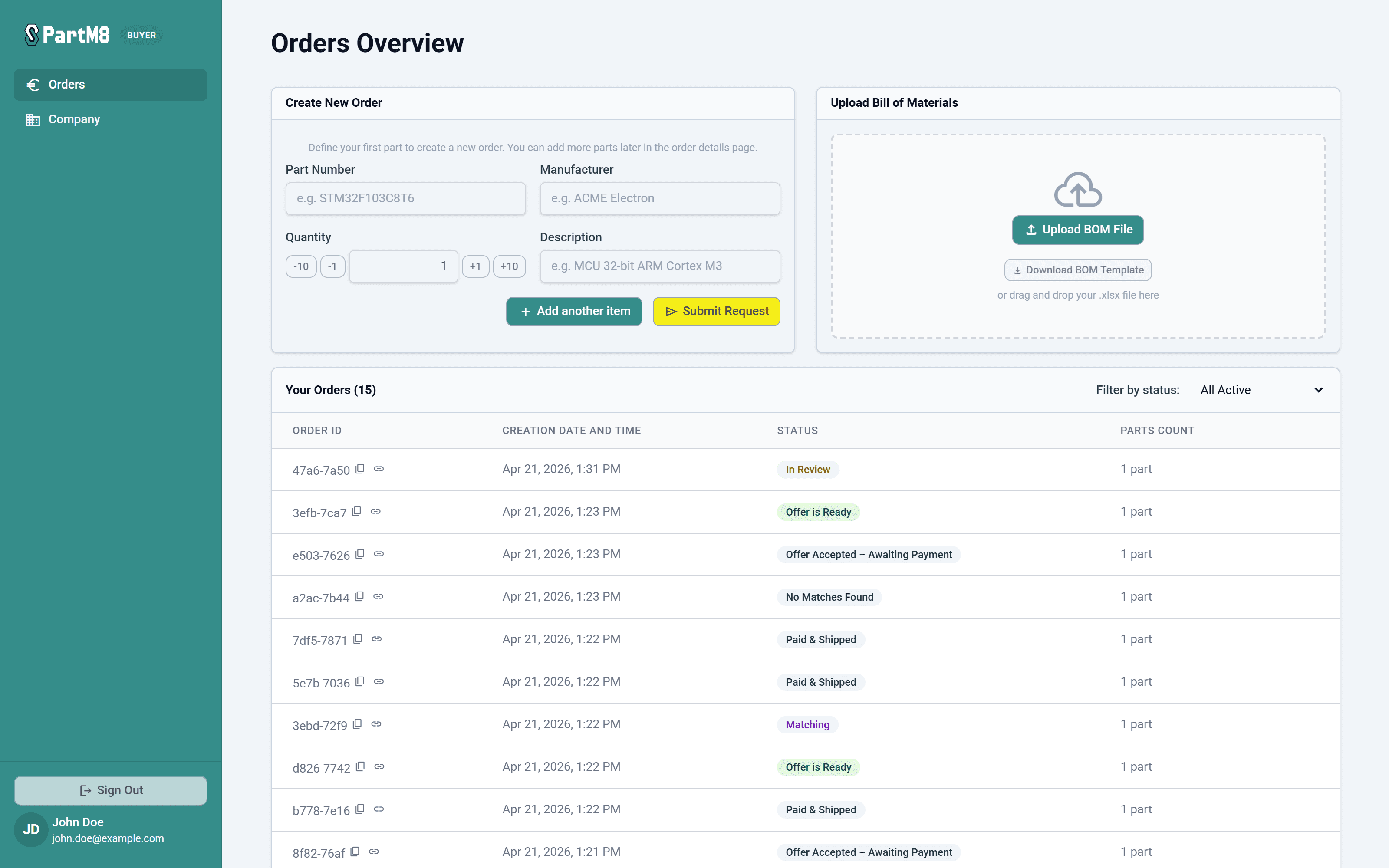Viewport: 1389px width, 868px height.
Task: Click the 1:31 PM creation date cell
Action: pyautogui.click(x=561, y=469)
